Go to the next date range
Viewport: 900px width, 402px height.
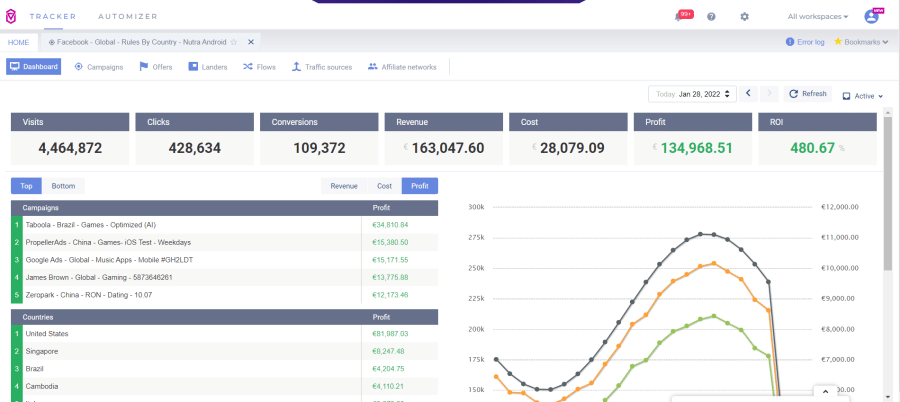tap(769, 94)
